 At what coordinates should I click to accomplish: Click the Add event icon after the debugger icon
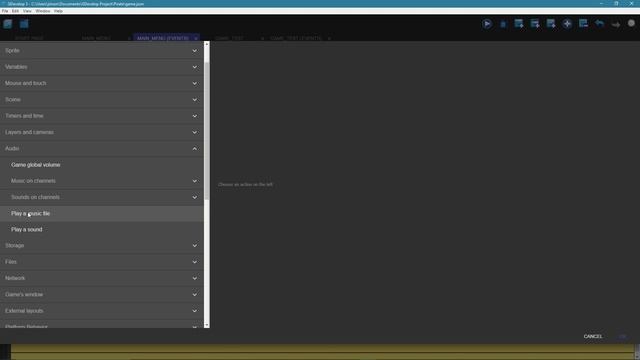[x=519, y=24]
